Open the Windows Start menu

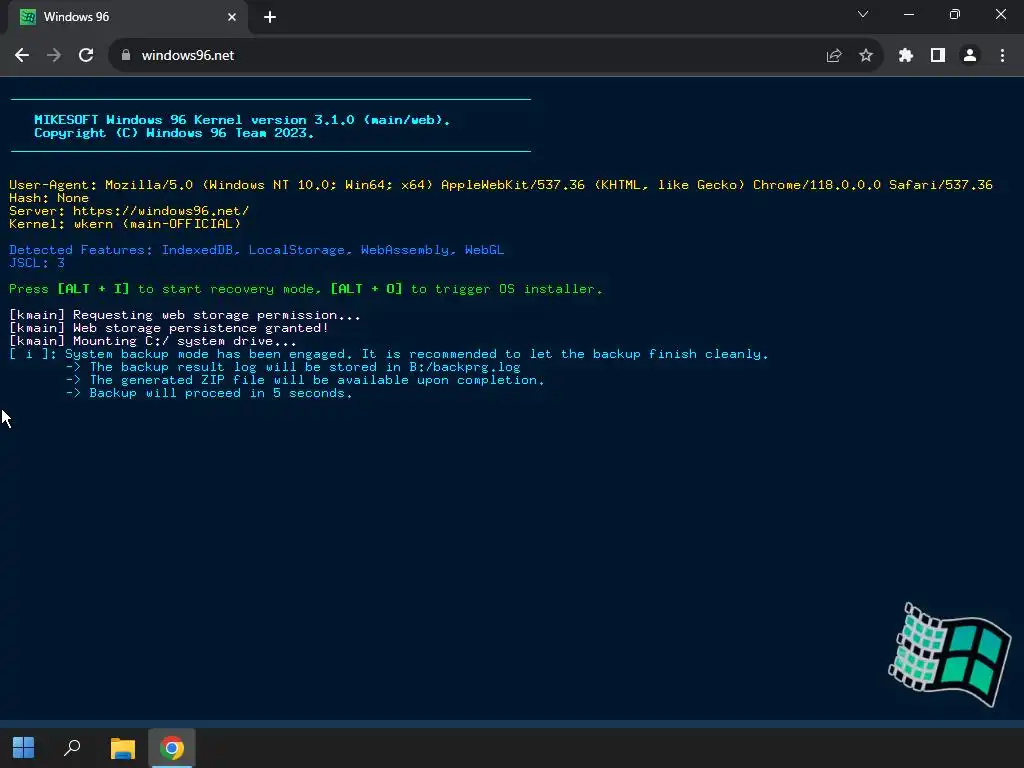point(24,748)
